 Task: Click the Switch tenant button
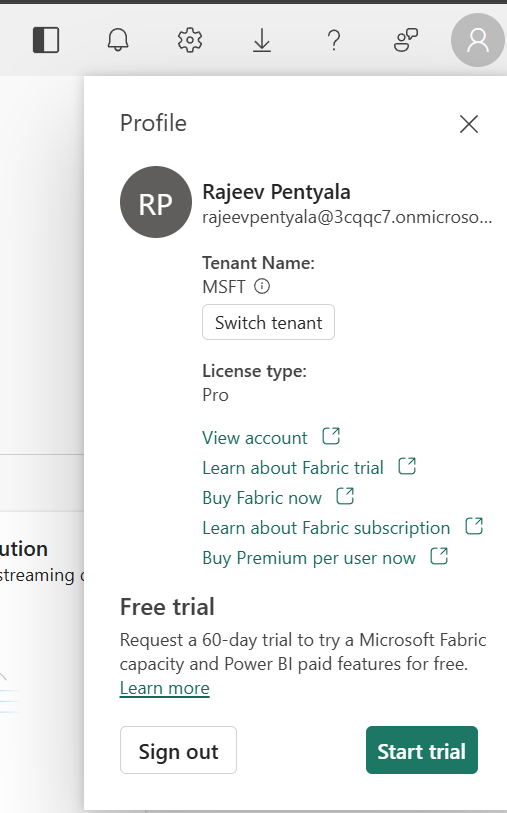(x=268, y=322)
